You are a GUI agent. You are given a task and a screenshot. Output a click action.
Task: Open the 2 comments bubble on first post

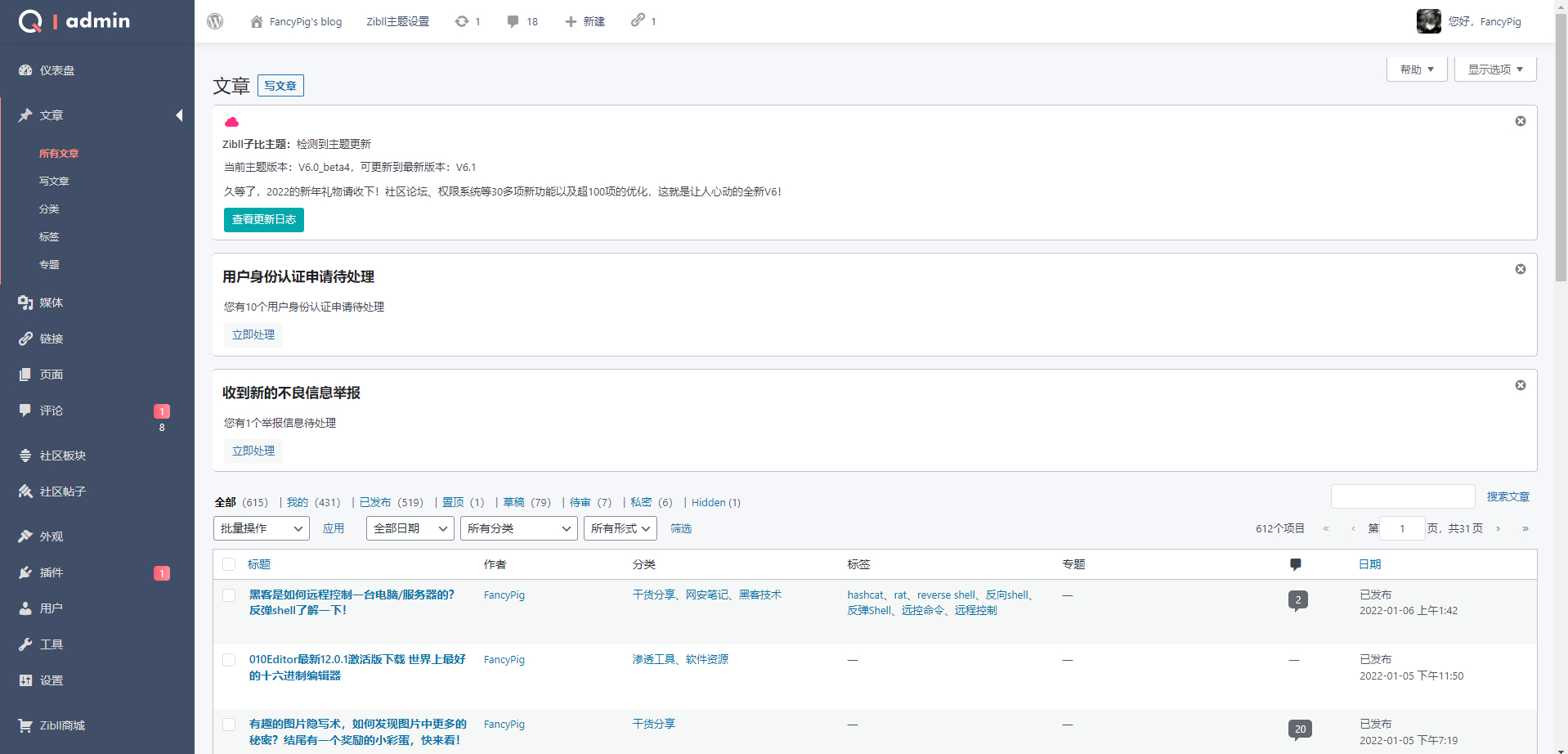tap(1297, 600)
